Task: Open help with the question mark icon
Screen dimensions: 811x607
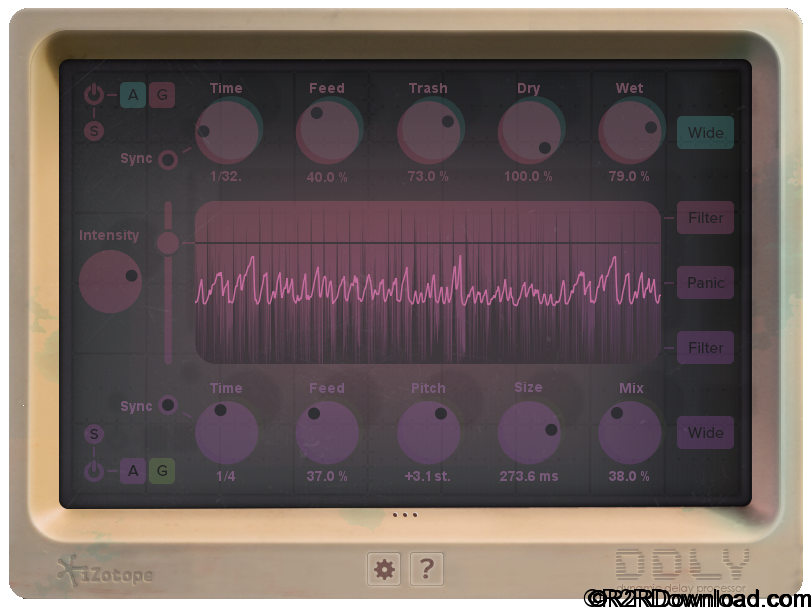Action: pos(426,569)
